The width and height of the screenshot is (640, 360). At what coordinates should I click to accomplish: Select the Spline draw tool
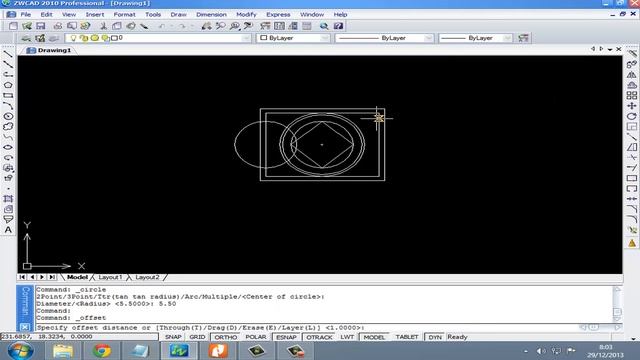8,137
